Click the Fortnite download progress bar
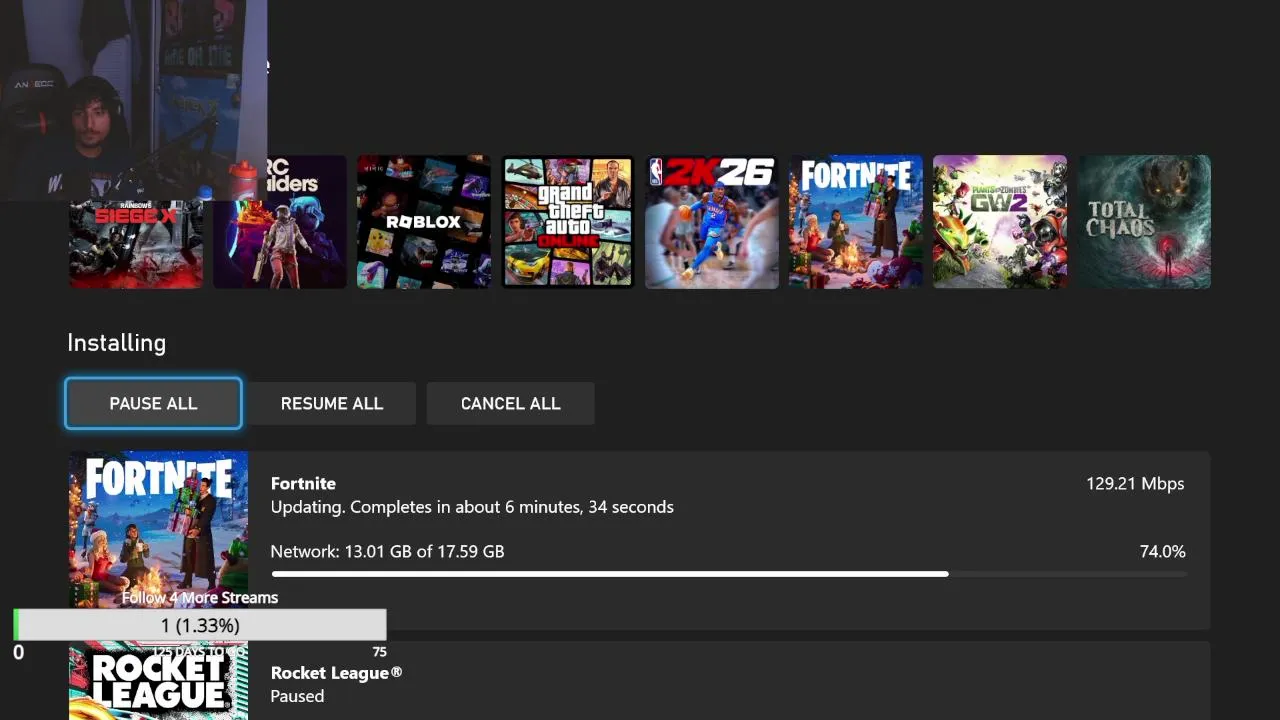Image resolution: width=1280 pixels, height=720 pixels. pyautogui.click(x=729, y=574)
